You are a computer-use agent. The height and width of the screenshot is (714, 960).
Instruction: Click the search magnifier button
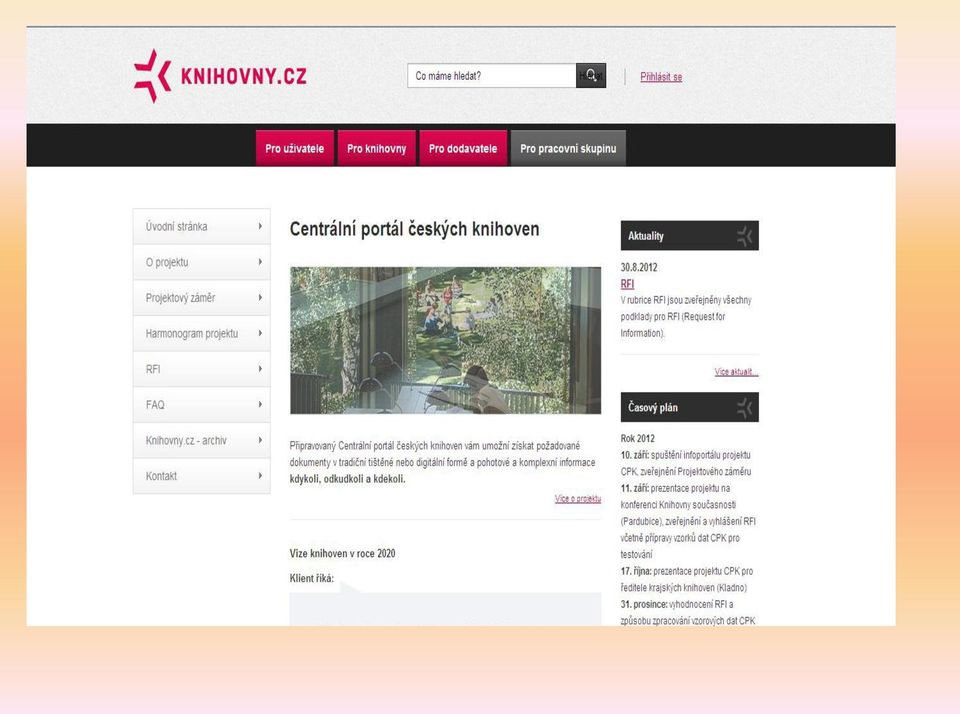pyautogui.click(x=591, y=75)
